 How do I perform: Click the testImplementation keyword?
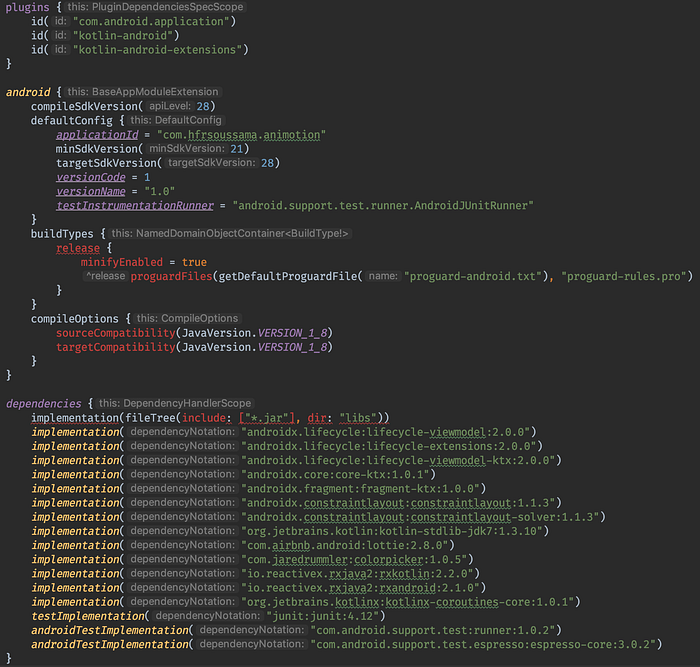(x=88, y=616)
